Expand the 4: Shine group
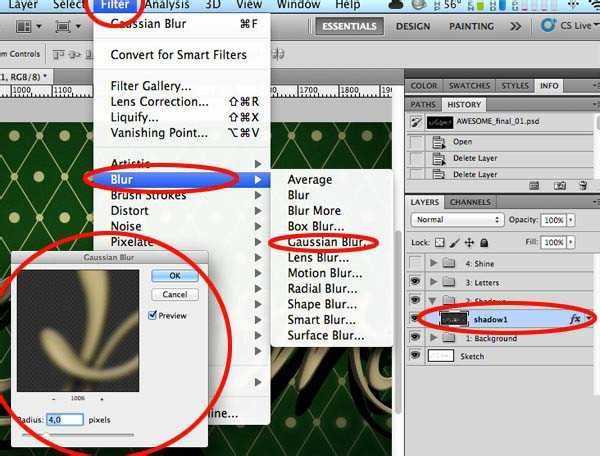 coord(433,263)
